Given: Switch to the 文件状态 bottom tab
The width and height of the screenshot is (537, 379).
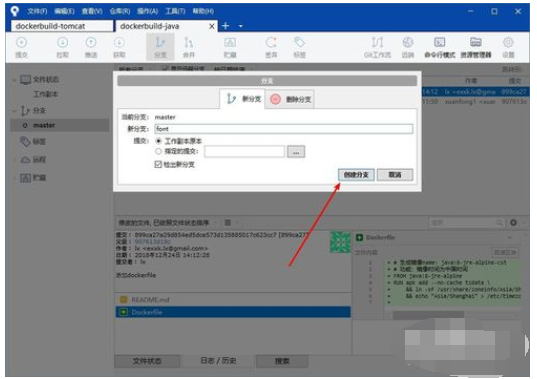Looking at the screenshot, I should [x=147, y=361].
